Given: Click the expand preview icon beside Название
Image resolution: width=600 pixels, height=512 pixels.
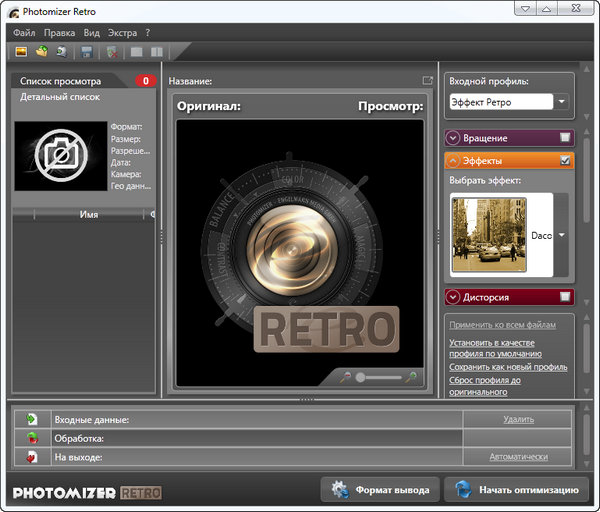Looking at the screenshot, I should (x=428, y=80).
